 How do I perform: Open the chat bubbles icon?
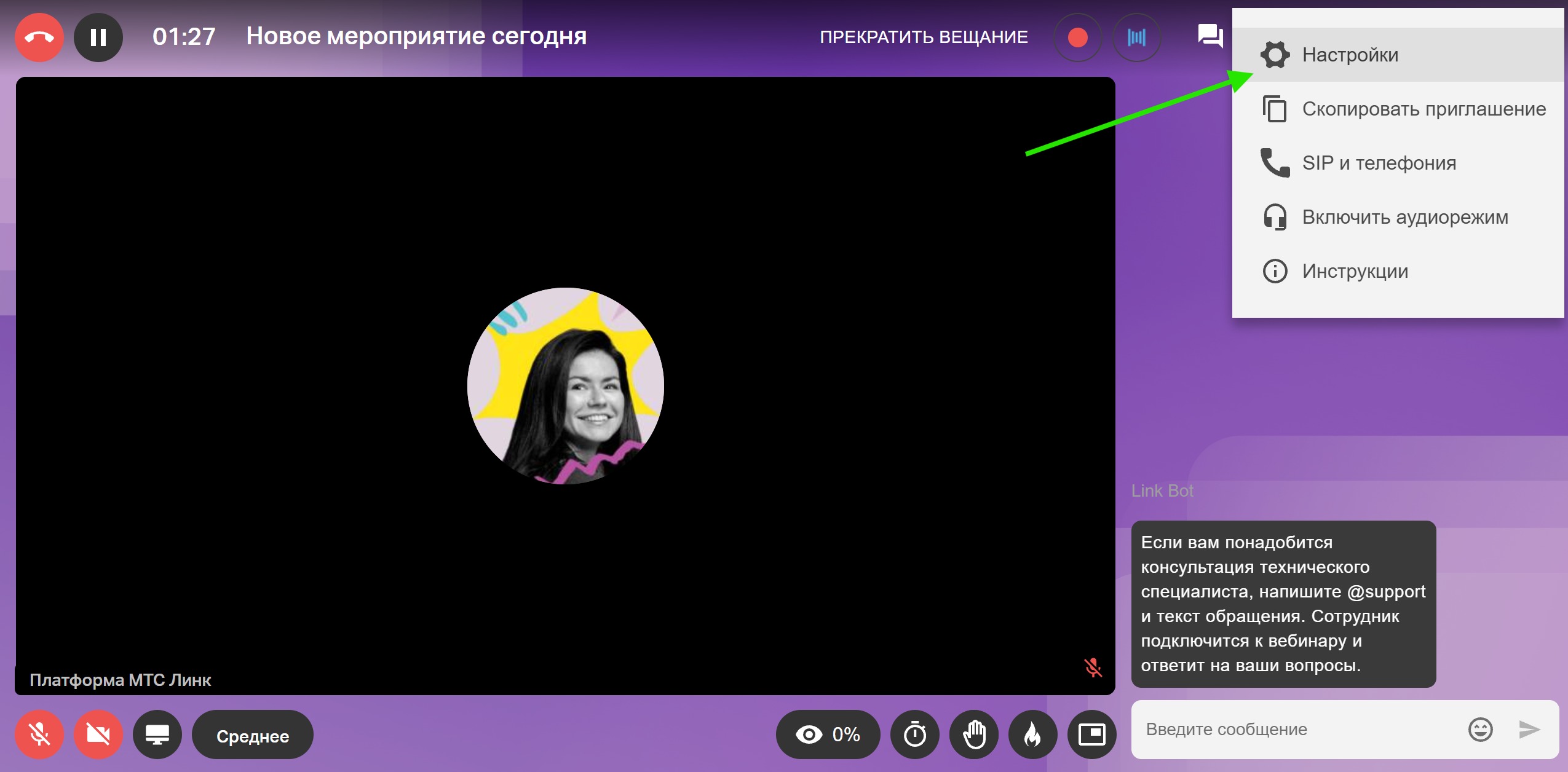(x=1210, y=36)
